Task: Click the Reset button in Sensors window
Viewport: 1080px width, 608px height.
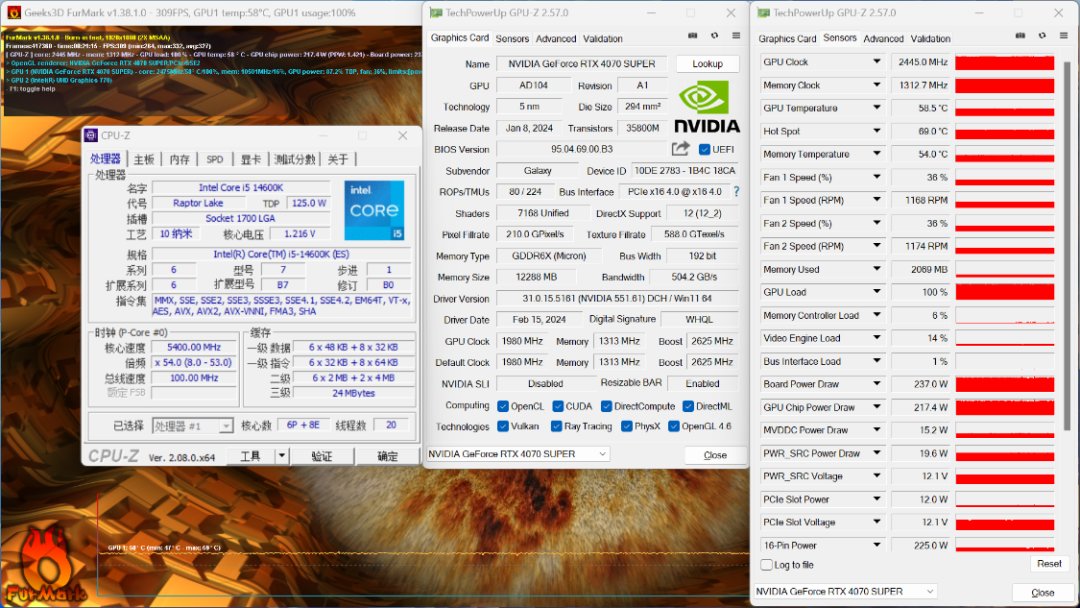Action: point(1049,563)
